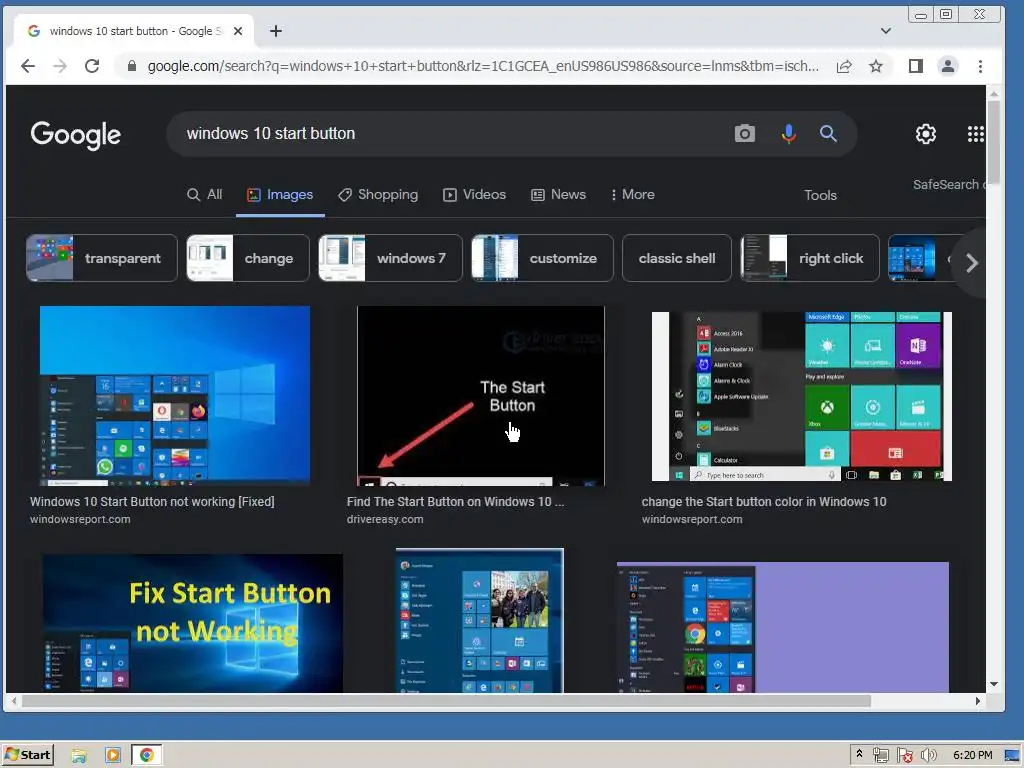Viewport: 1024px width, 768px height.
Task: Open Google quick settings gear
Action: (x=925, y=134)
